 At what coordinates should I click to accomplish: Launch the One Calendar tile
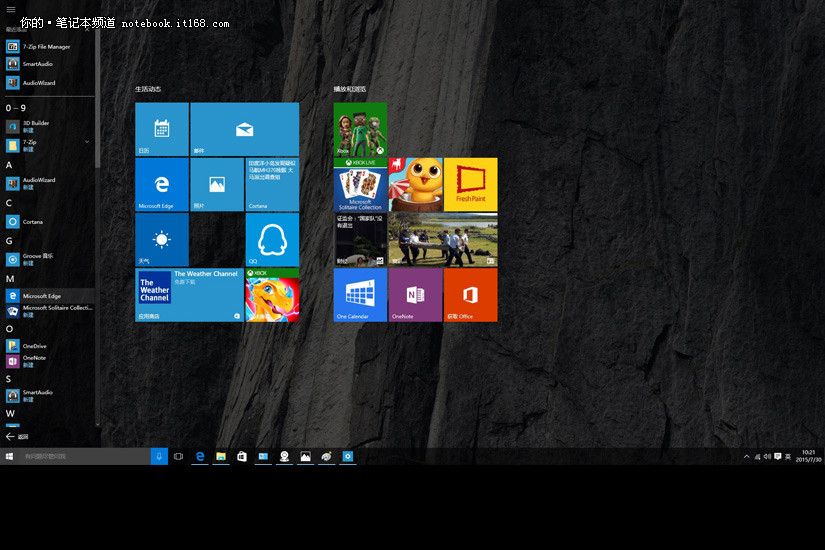(x=360, y=295)
